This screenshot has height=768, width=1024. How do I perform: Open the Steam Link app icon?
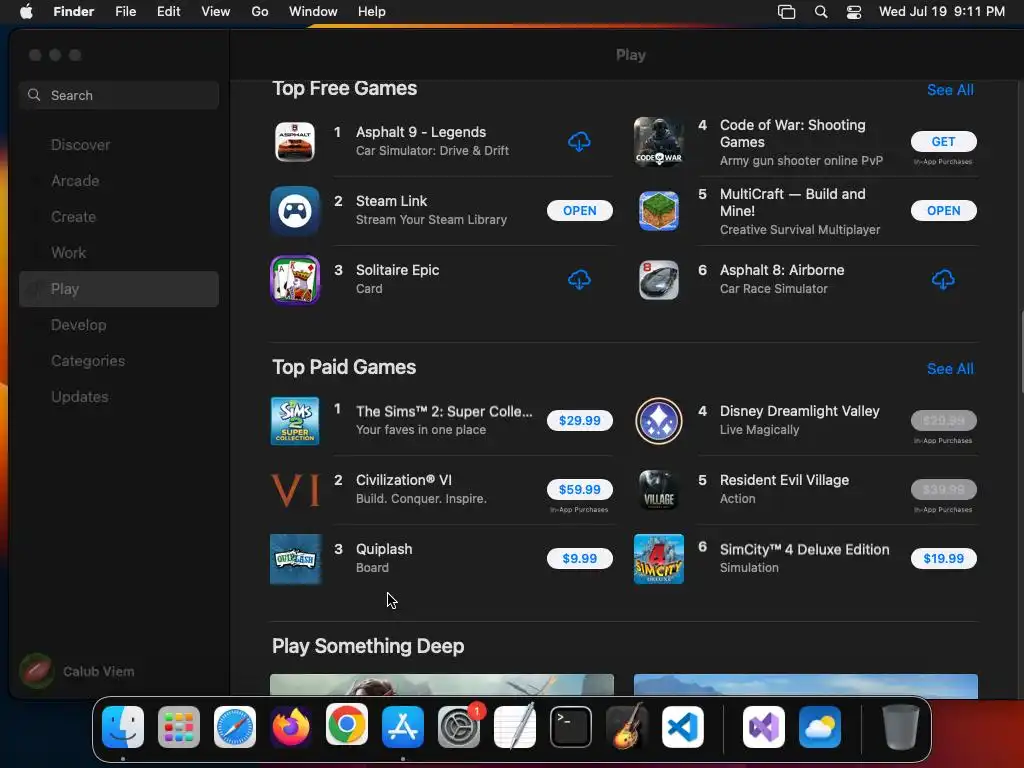295,211
